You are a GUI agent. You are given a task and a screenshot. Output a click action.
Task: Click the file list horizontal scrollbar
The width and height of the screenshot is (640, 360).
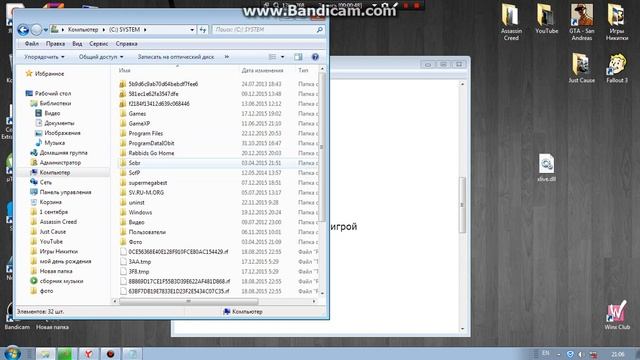coord(188,301)
